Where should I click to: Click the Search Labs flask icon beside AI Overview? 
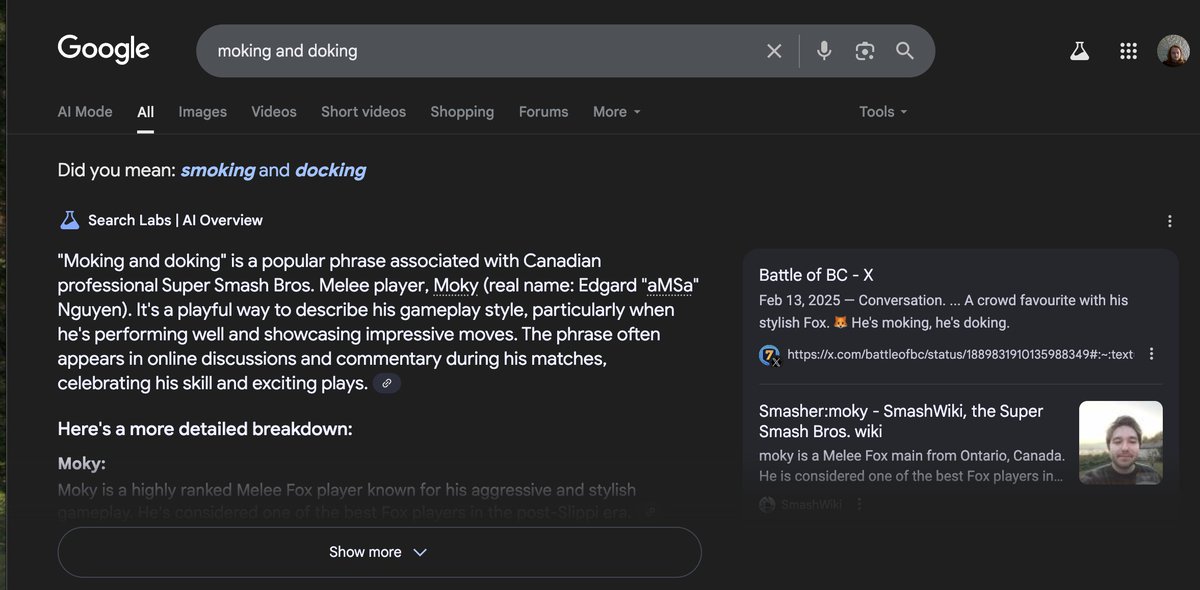click(x=69, y=220)
